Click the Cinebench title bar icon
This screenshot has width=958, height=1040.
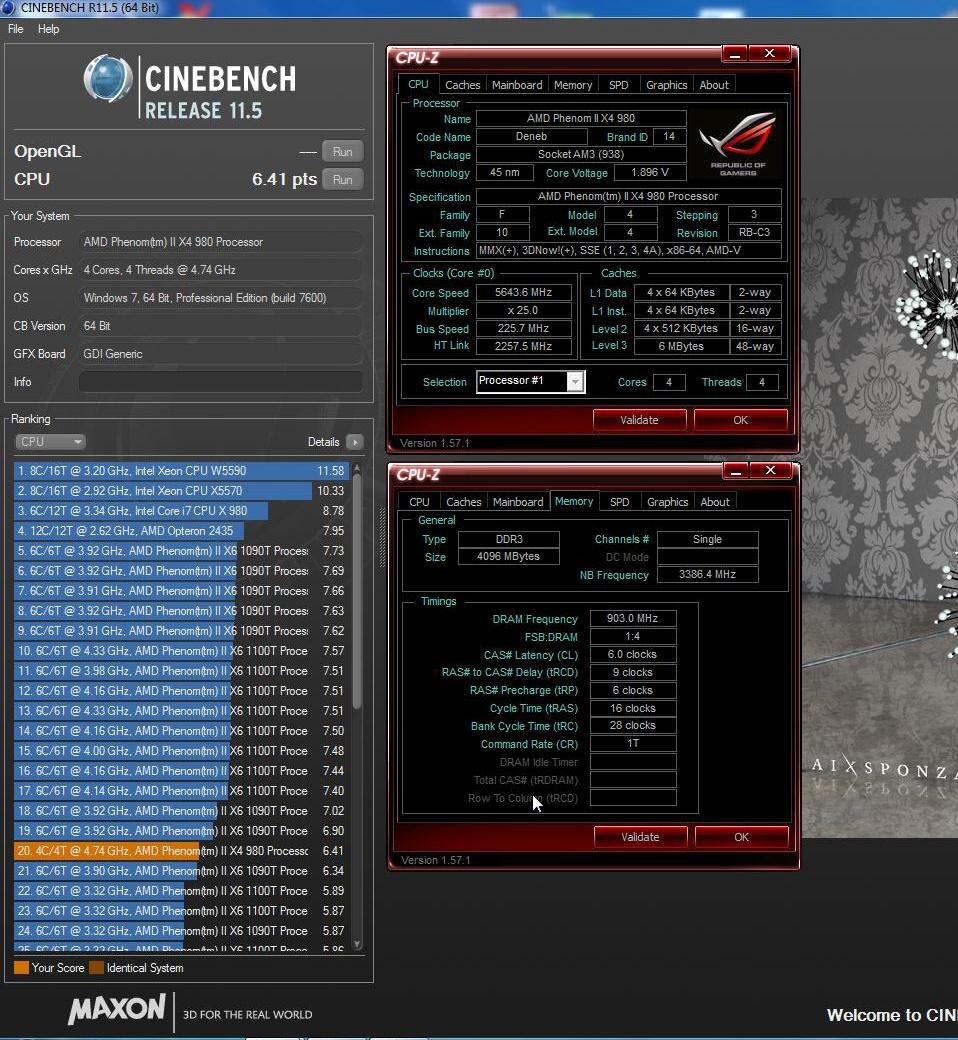pos(8,8)
